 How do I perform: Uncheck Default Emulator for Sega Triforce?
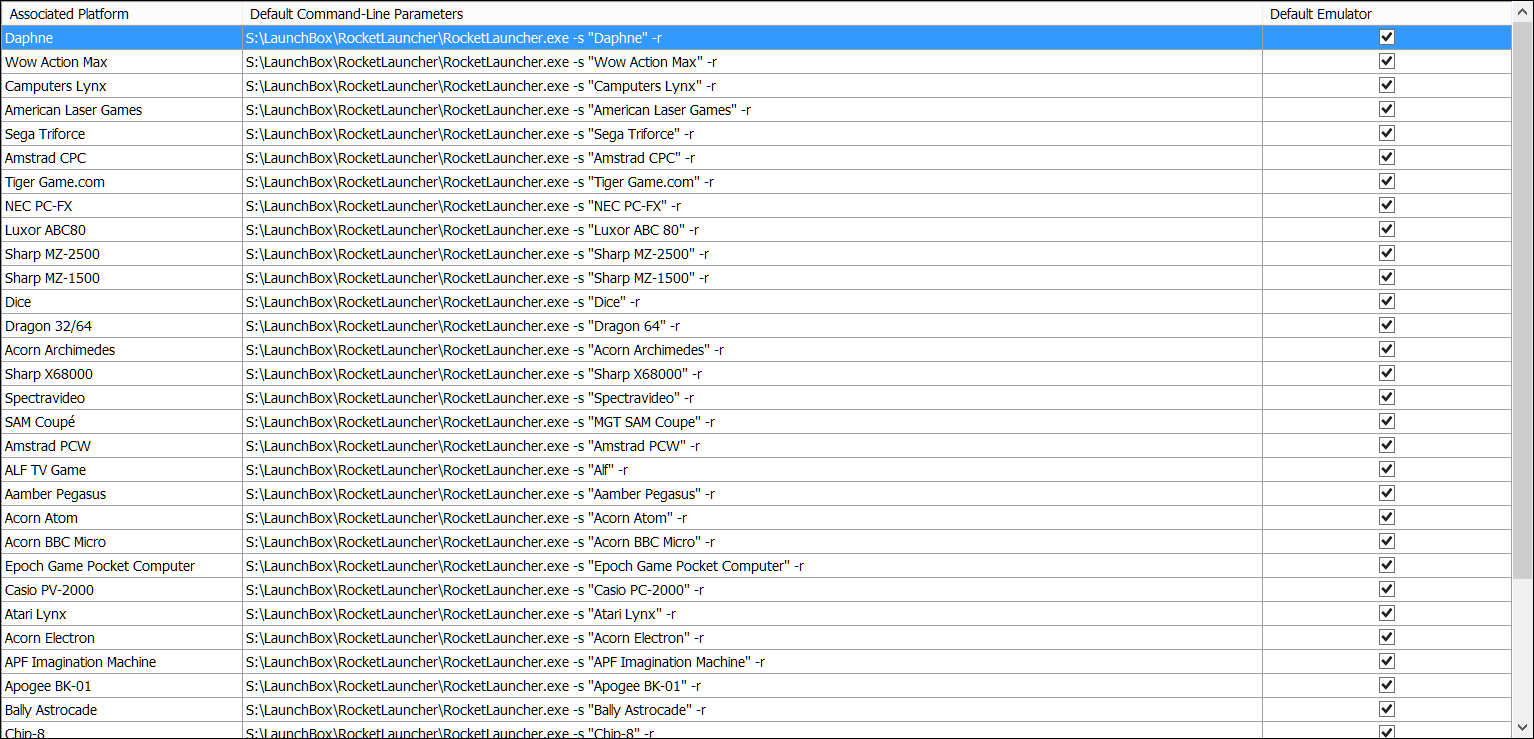pos(1387,133)
